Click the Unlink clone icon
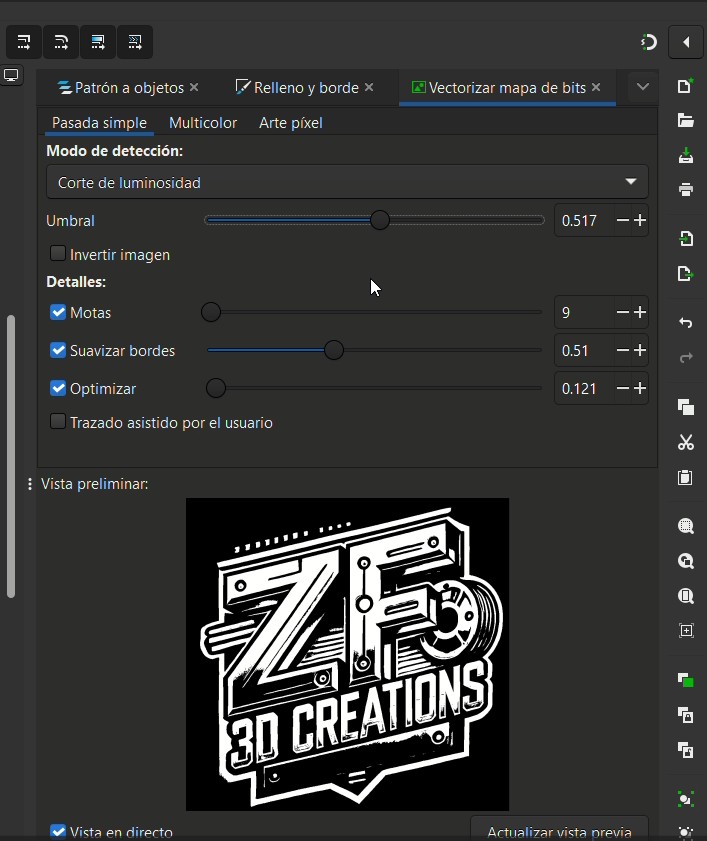This screenshot has height=841, width=707. 686,750
